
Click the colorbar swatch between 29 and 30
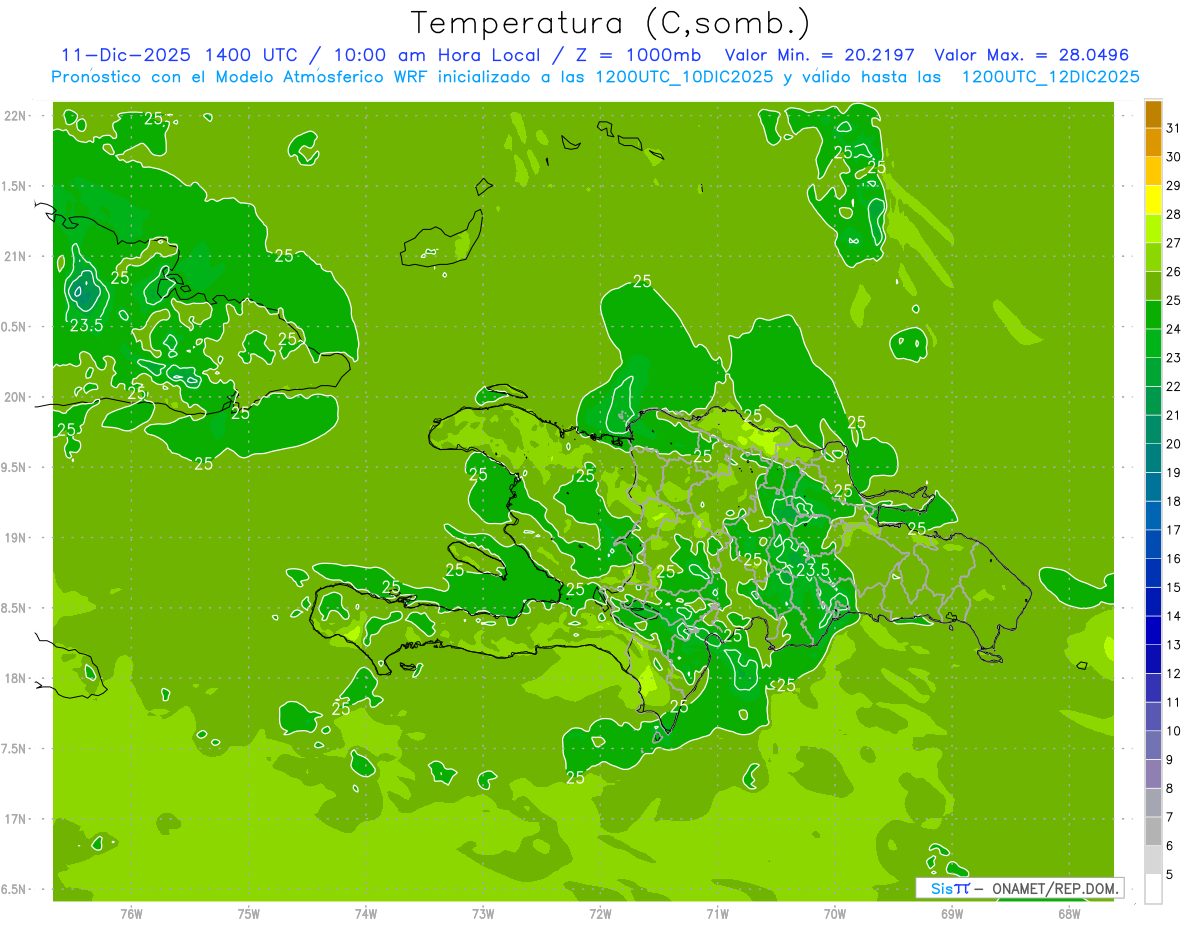pyautogui.click(x=1153, y=171)
